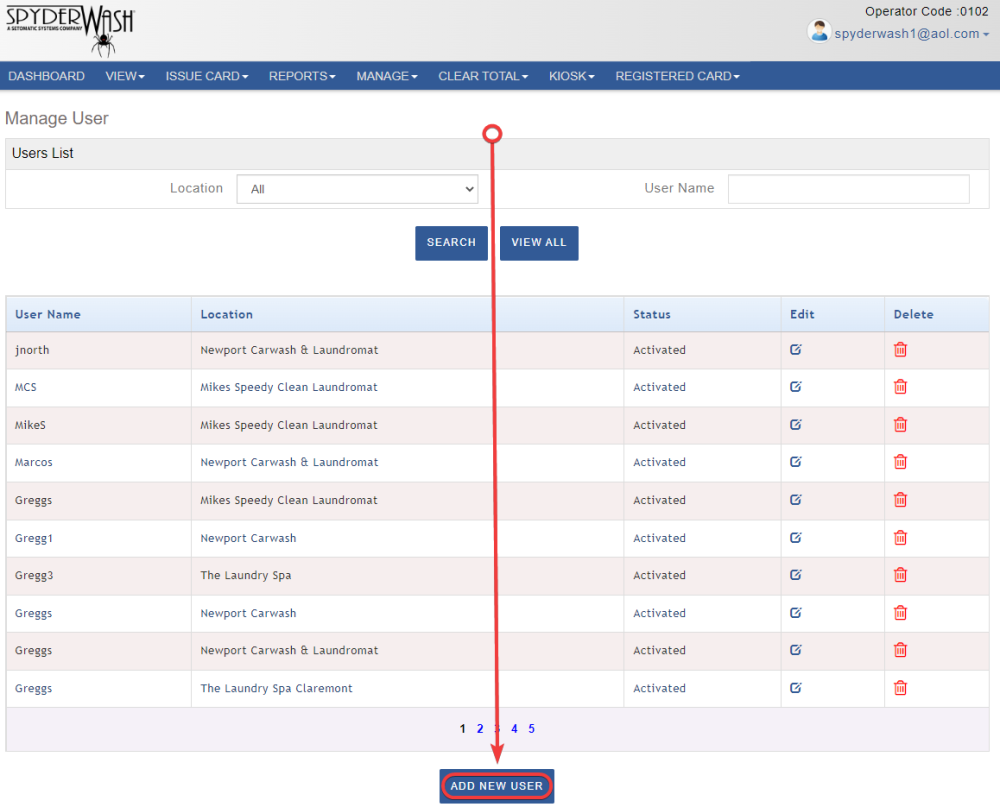
Task: Delete the Gregg1 user
Action: (900, 538)
